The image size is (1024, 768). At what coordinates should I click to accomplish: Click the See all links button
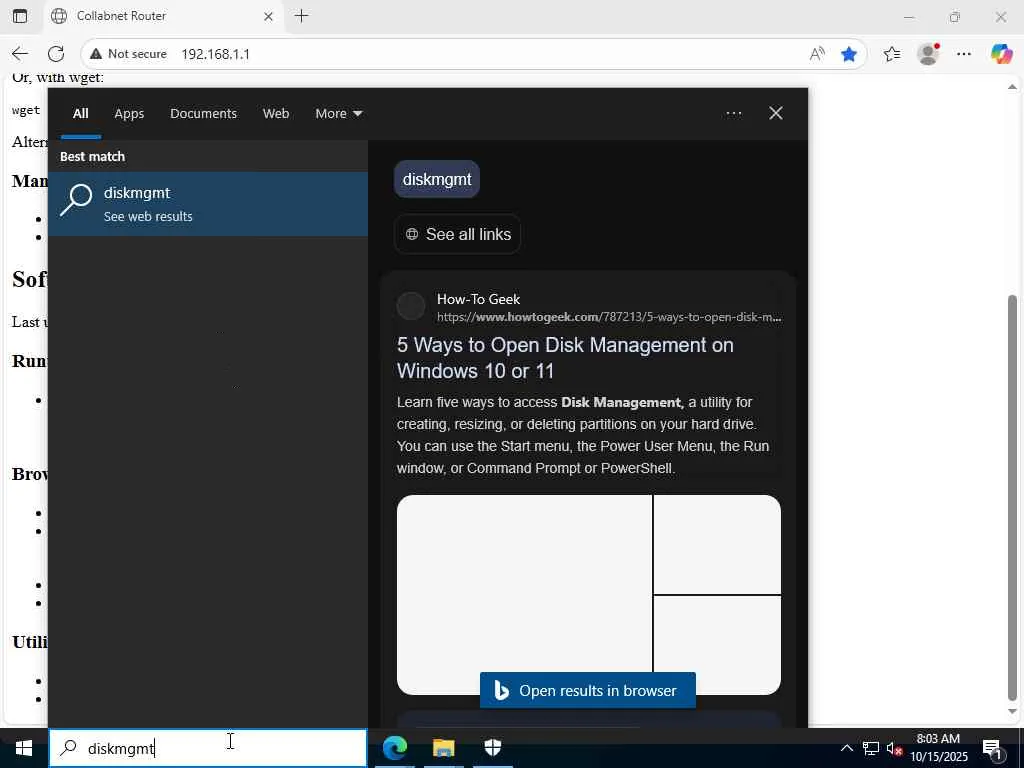tap(457, 234)
